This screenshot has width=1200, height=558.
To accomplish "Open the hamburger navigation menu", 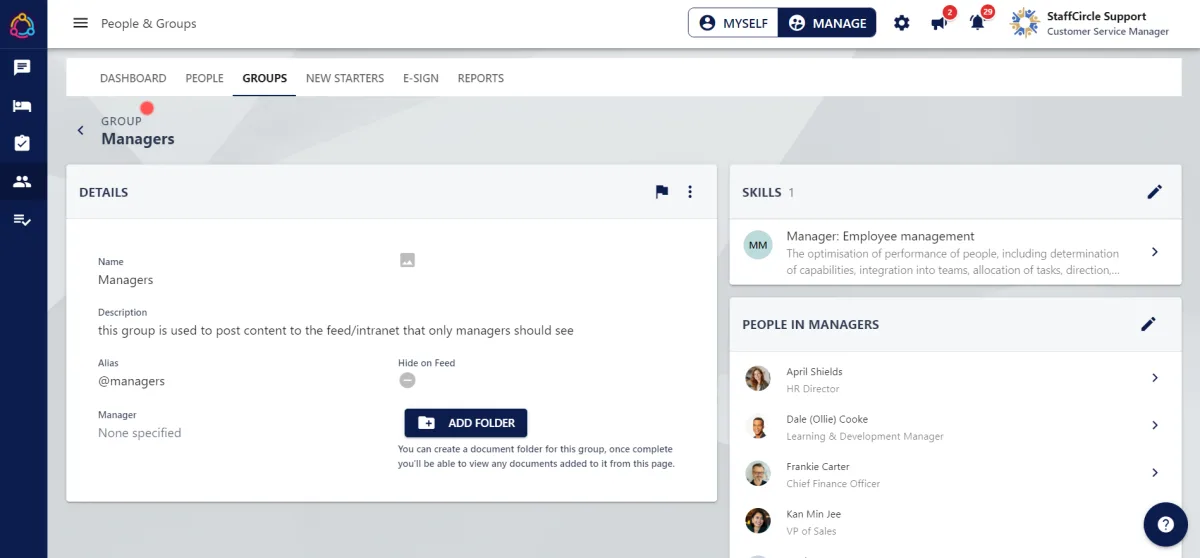I will tap(81, 23).
